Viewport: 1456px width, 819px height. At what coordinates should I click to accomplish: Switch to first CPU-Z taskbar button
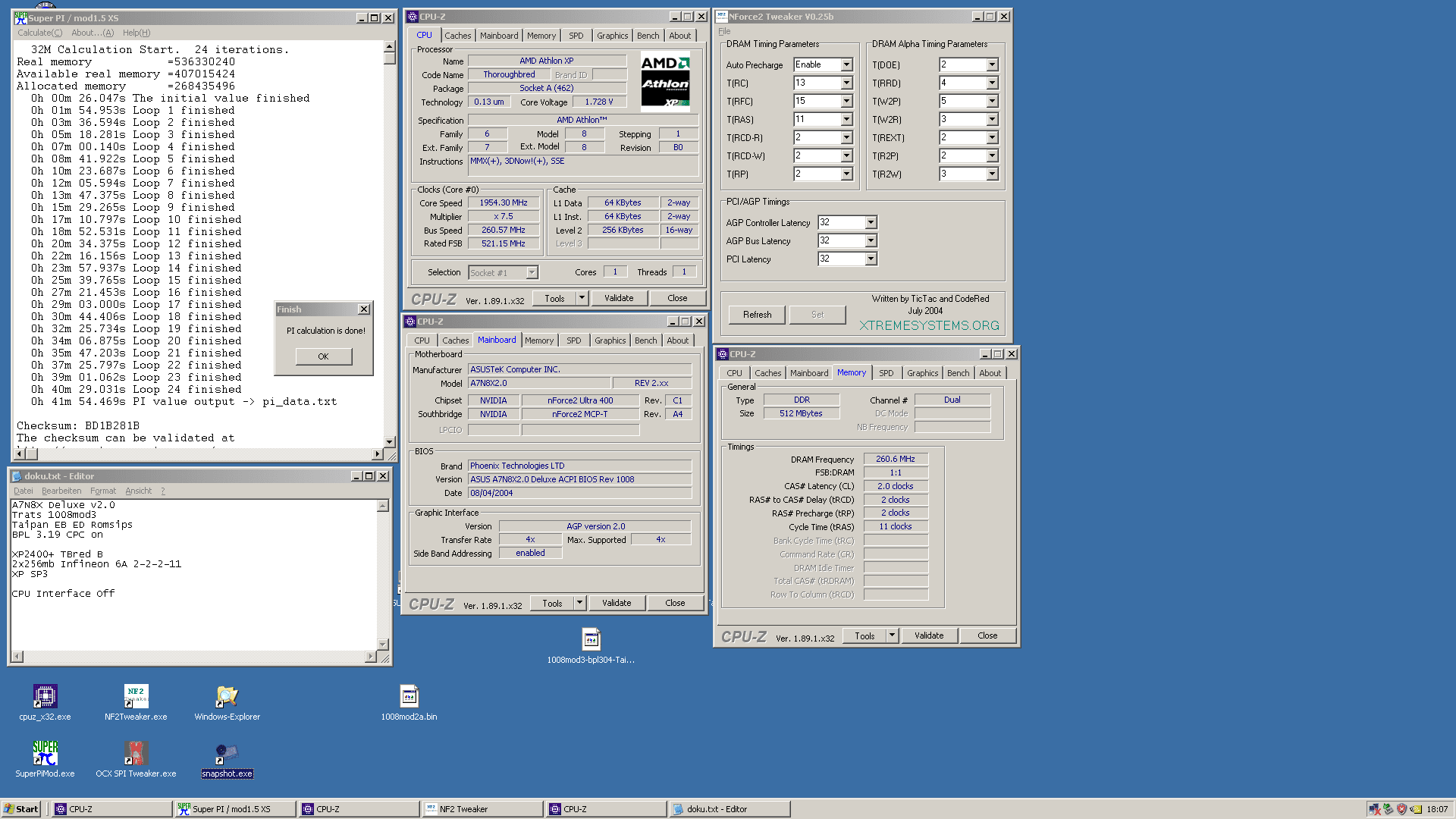(112, 809)
